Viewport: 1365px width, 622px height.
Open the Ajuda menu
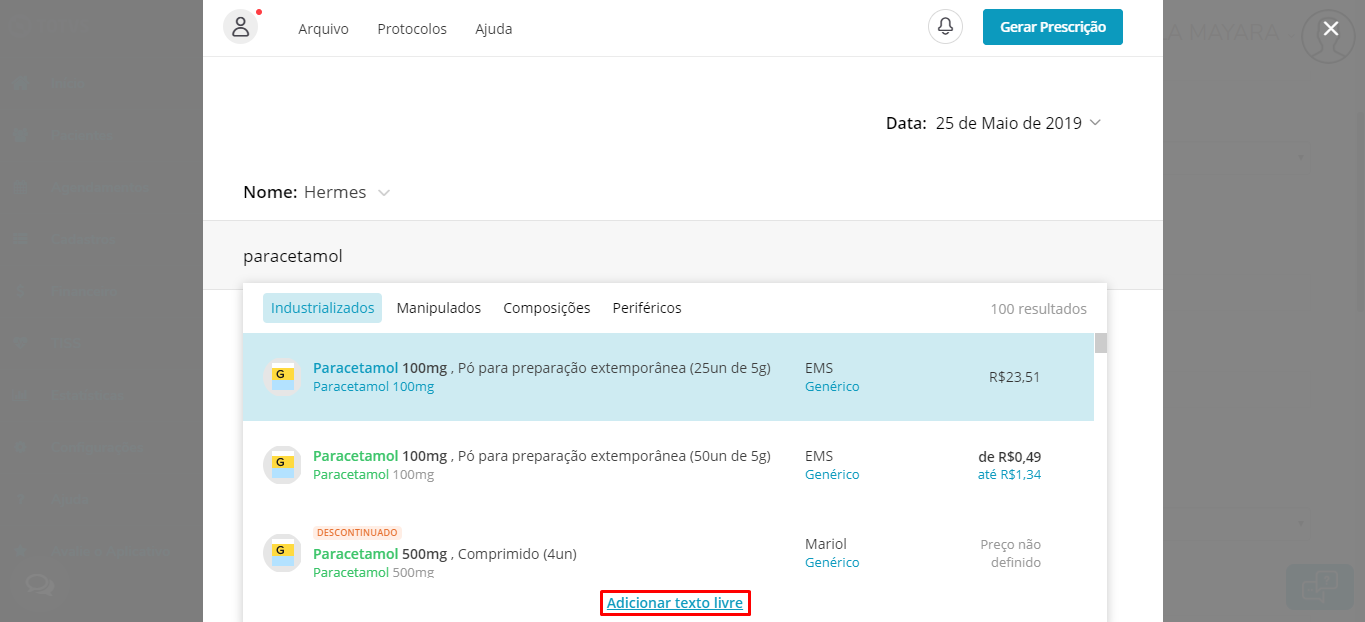coord(494,29)
